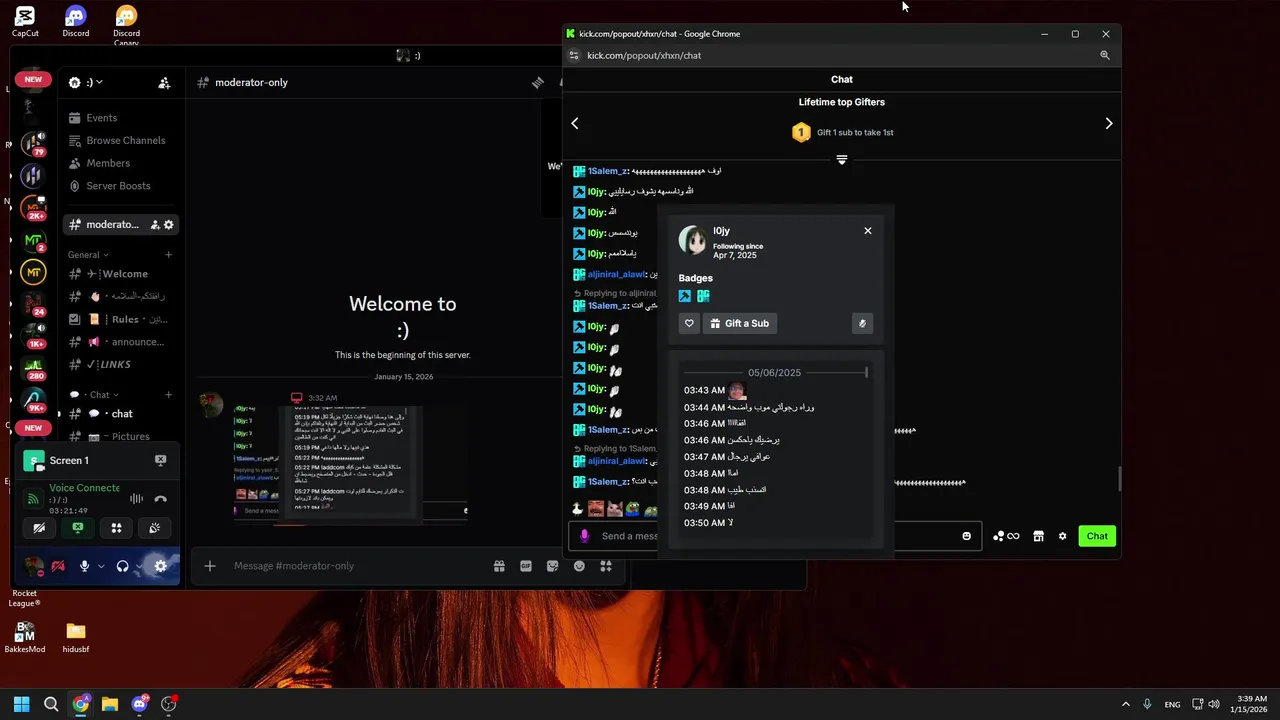Click Kick chat window scrollbar

coord(1119,479)
